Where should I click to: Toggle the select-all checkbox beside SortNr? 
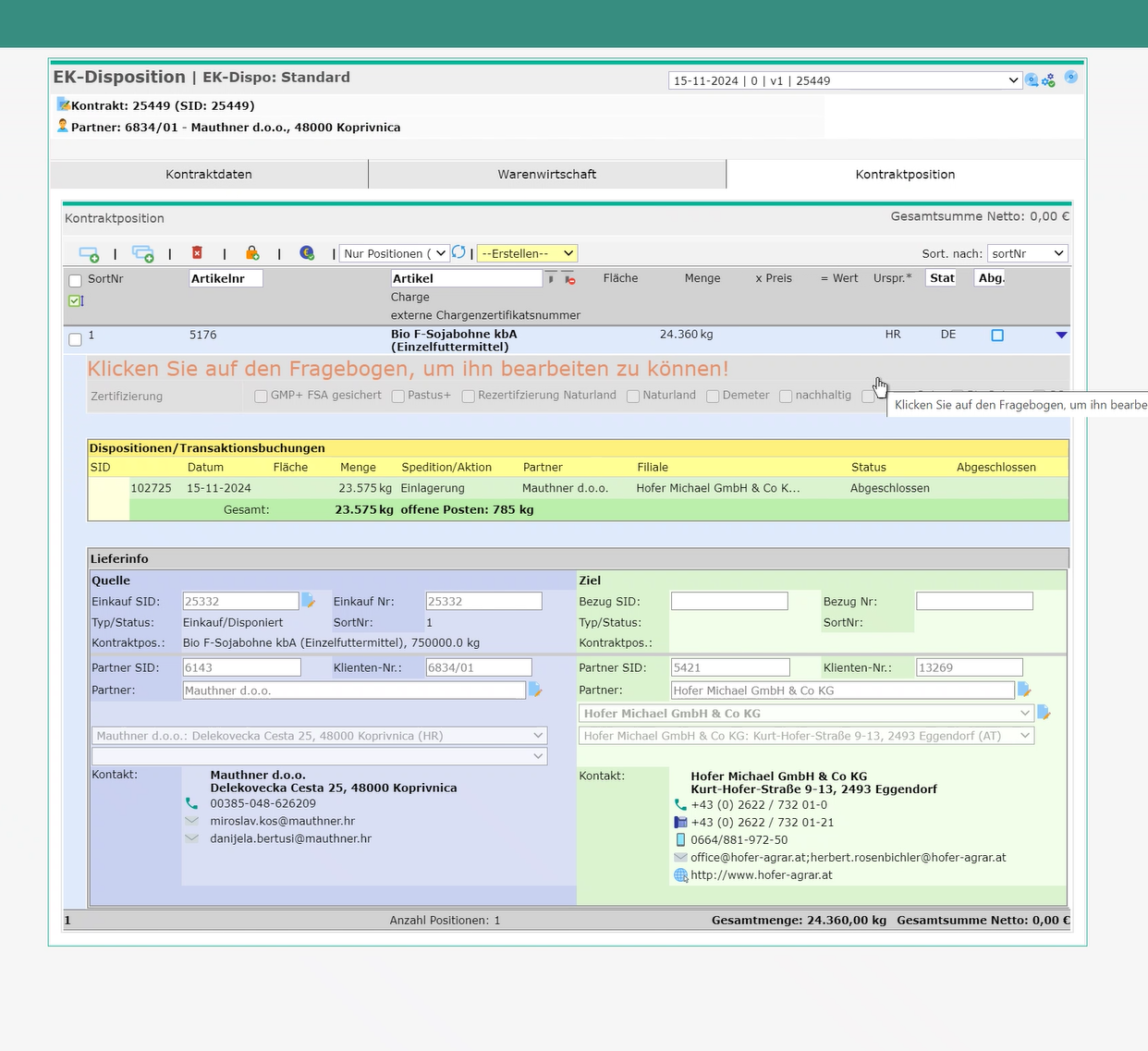(x=76, y=281)
